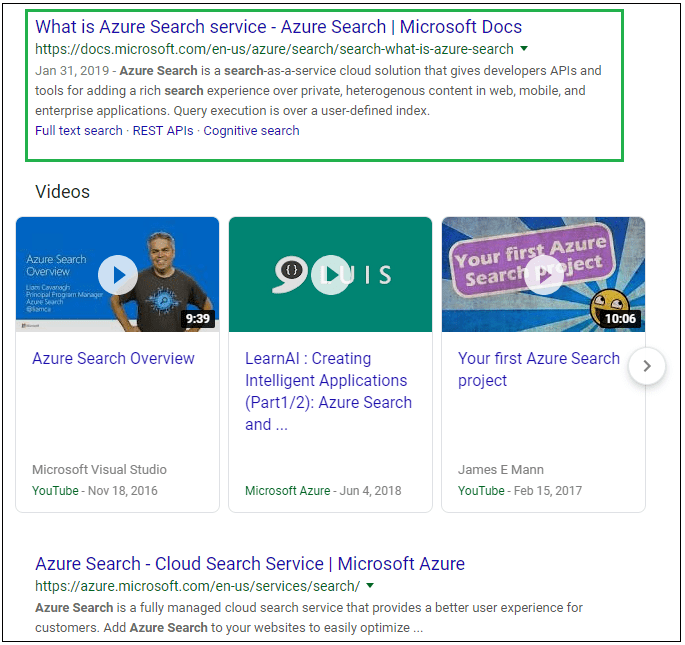Image resolution: width=685 pixels, height=645 pixels.
Task: Click the docs.microsoft.com result URL text
Action: pyautogui.click(x=274, y=49)
